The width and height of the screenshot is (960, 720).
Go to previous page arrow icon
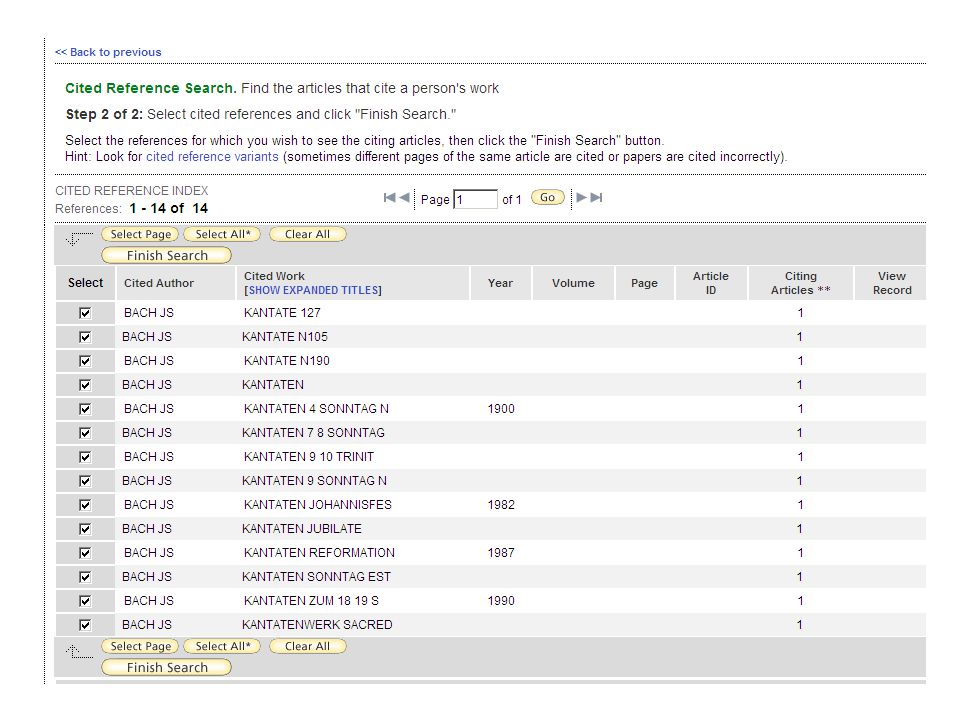coord(404,197)
